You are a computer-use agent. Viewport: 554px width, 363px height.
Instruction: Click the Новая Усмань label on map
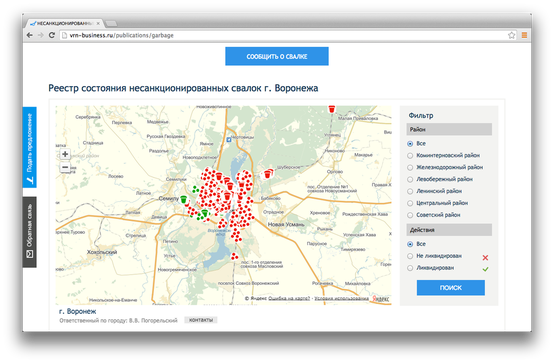[x=286, y=224]
